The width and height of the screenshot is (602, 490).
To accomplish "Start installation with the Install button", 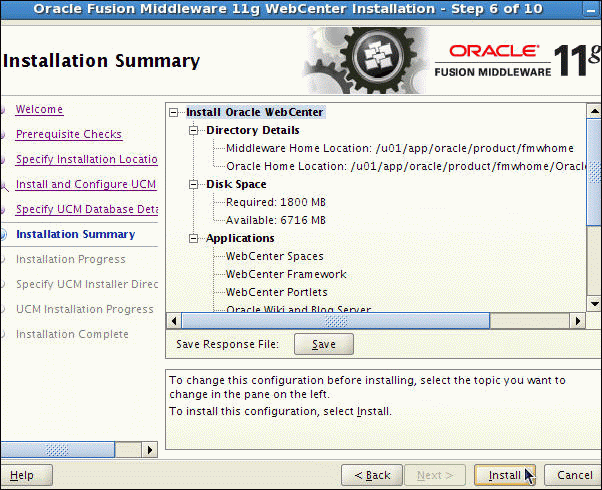I will tap(504, 475).
